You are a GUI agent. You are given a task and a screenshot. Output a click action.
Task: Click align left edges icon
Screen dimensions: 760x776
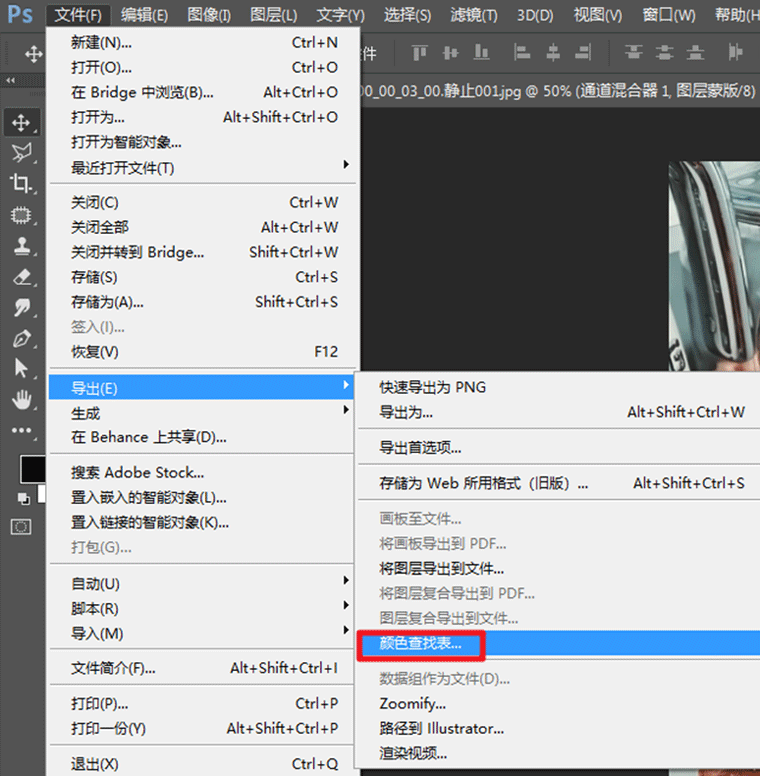522,52
